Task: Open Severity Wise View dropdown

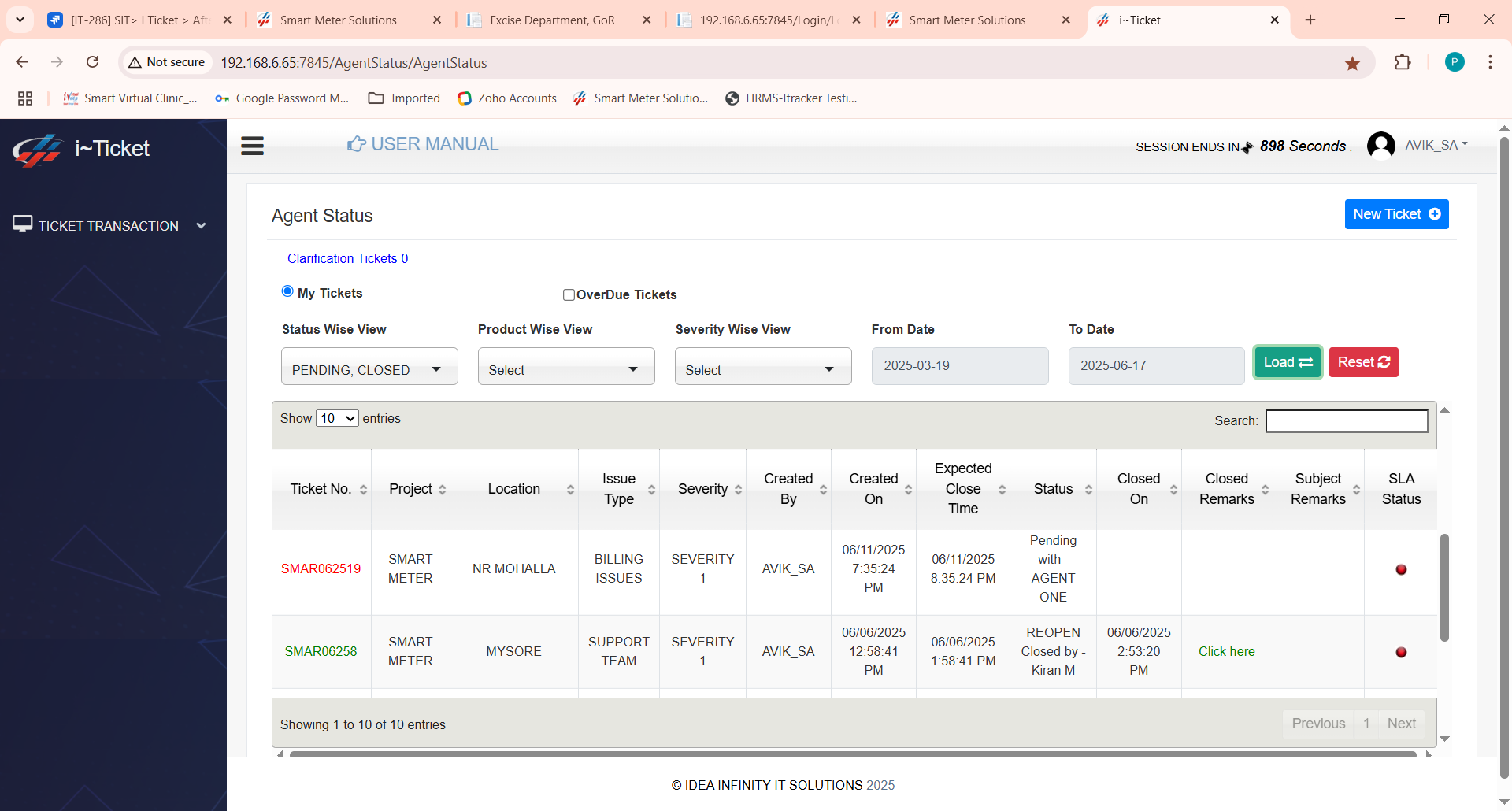Action: [x=763, y=366]
